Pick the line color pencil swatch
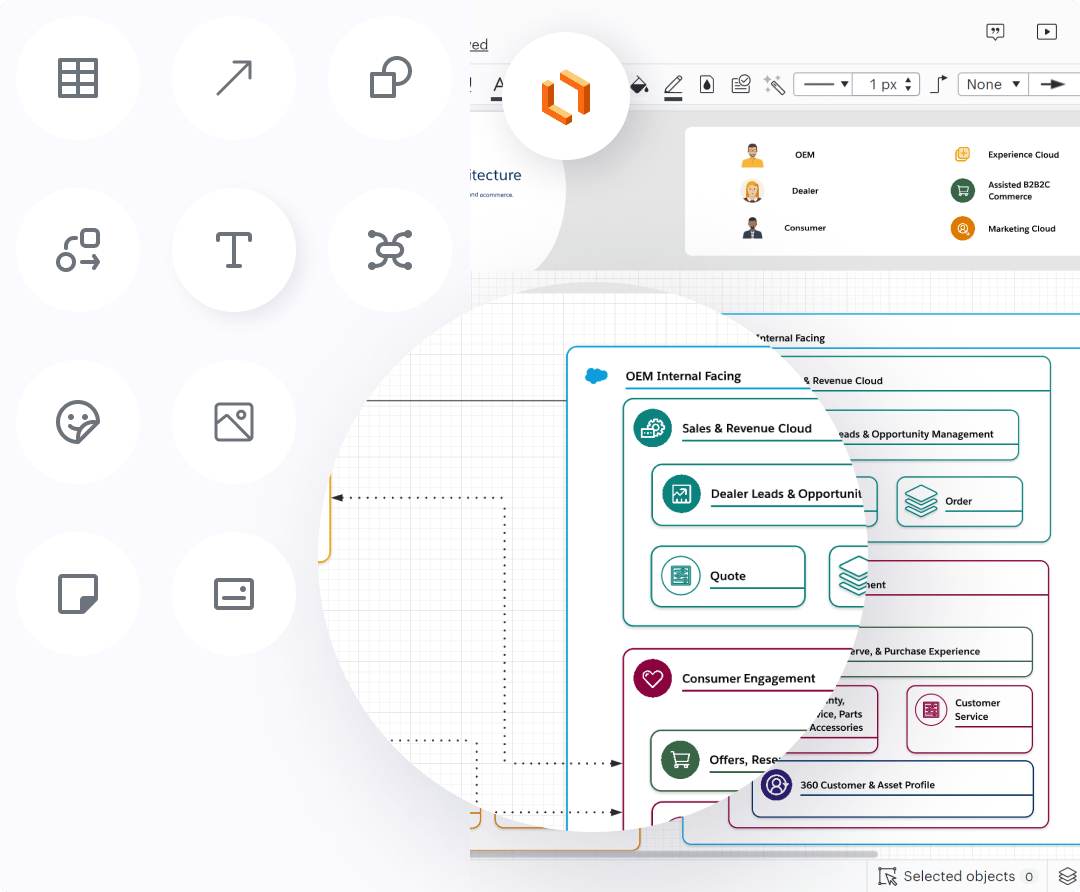The width and height of the screenshot is (1080, 892). [x=673, y=85]
